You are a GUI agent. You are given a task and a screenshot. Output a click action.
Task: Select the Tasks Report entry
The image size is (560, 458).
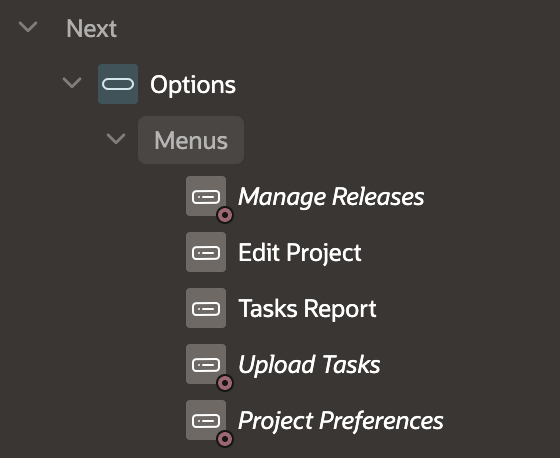[307, 309]
